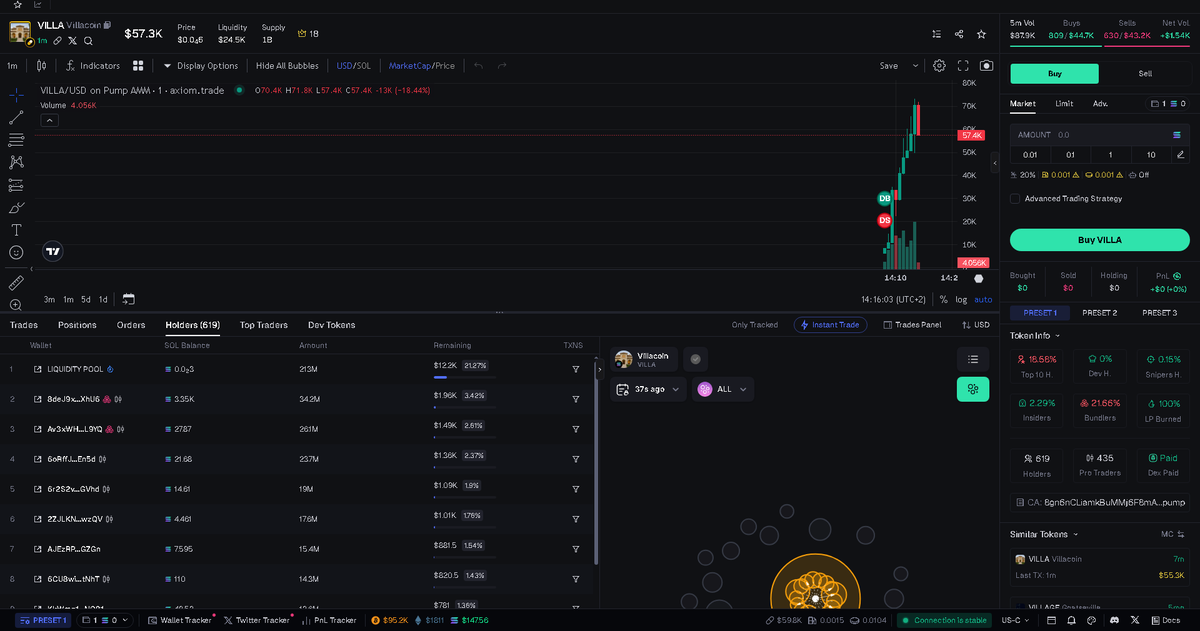Toggle the Trades Panel checkbox
This screenshot has height=631, width=1200.
[x=887, y=325]
